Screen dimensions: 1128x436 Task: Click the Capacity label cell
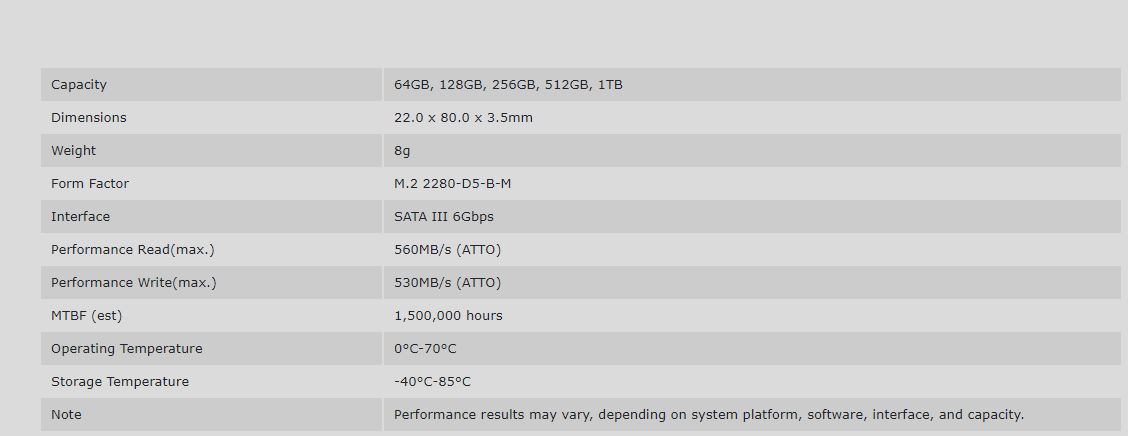pyautogui.click(x=211, y=84)
